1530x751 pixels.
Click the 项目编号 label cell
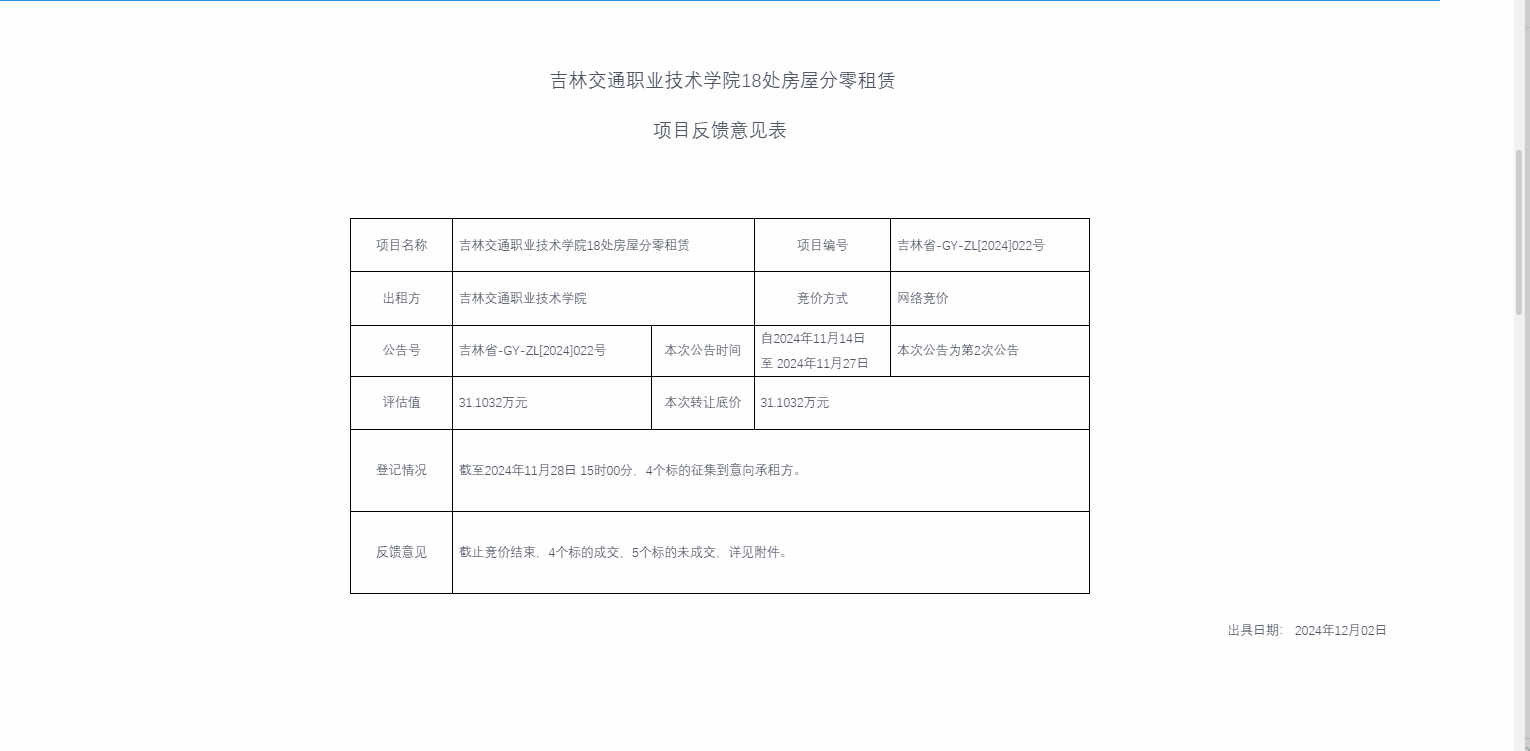tap(822, 245)
